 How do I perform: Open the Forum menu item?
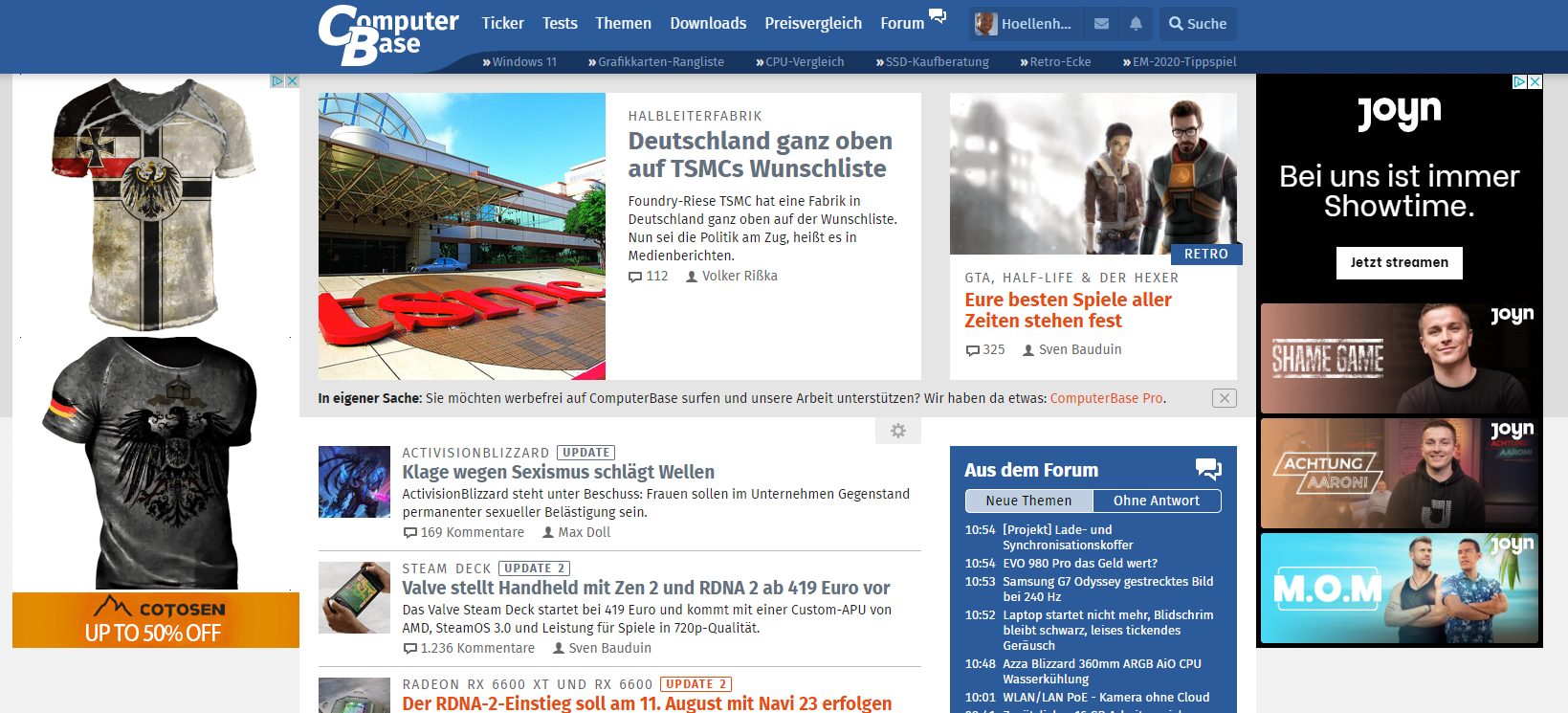(902, 23)
